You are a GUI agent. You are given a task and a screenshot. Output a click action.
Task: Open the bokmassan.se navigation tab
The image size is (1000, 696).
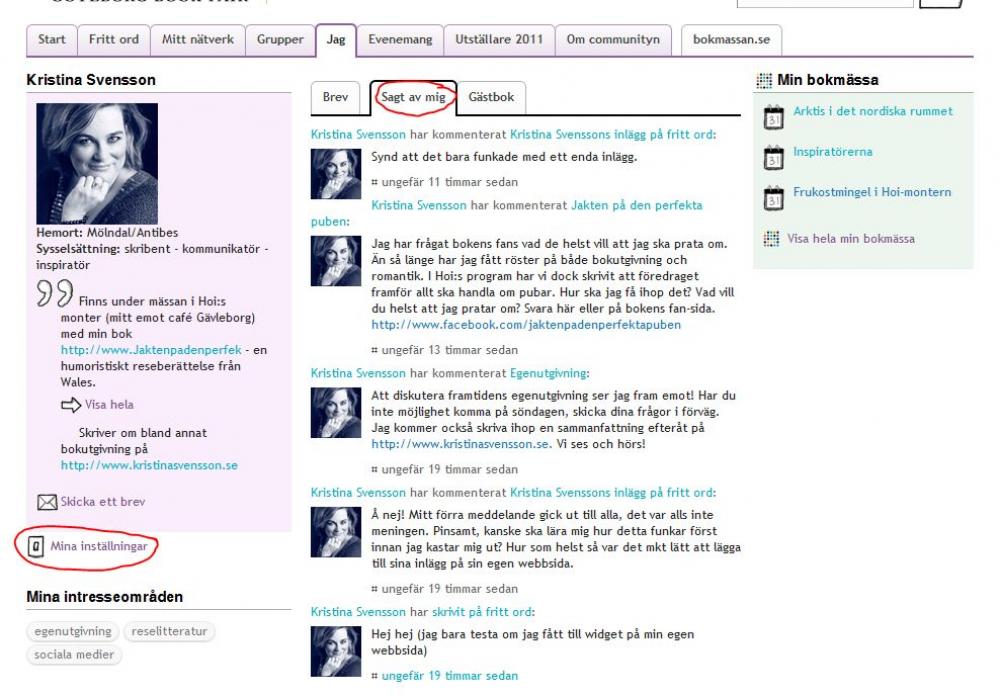(x=732, y=40)
